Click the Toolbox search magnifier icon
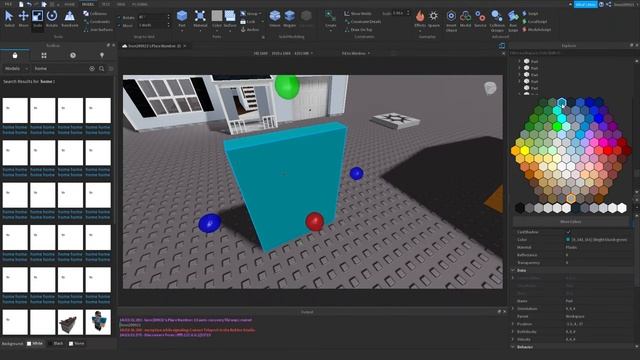The image size is (640, 360). coord(101,69)
